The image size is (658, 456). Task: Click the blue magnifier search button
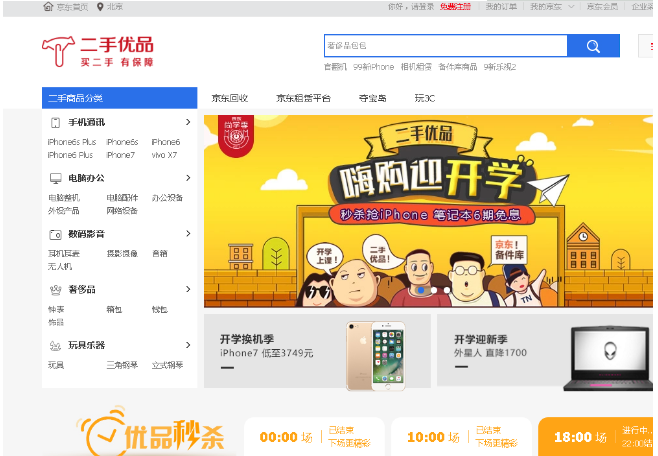pos(593,46)
